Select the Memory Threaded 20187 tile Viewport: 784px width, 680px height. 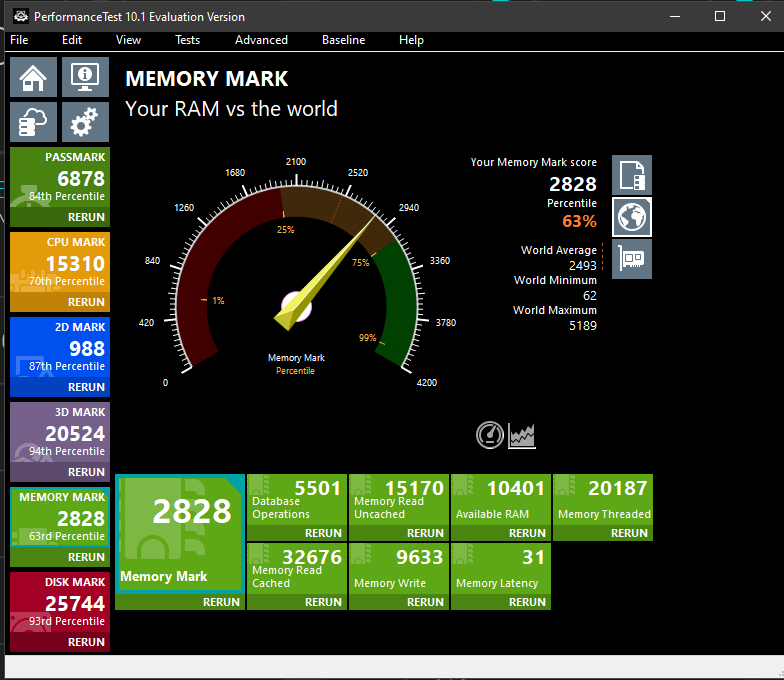coord(603,500)
